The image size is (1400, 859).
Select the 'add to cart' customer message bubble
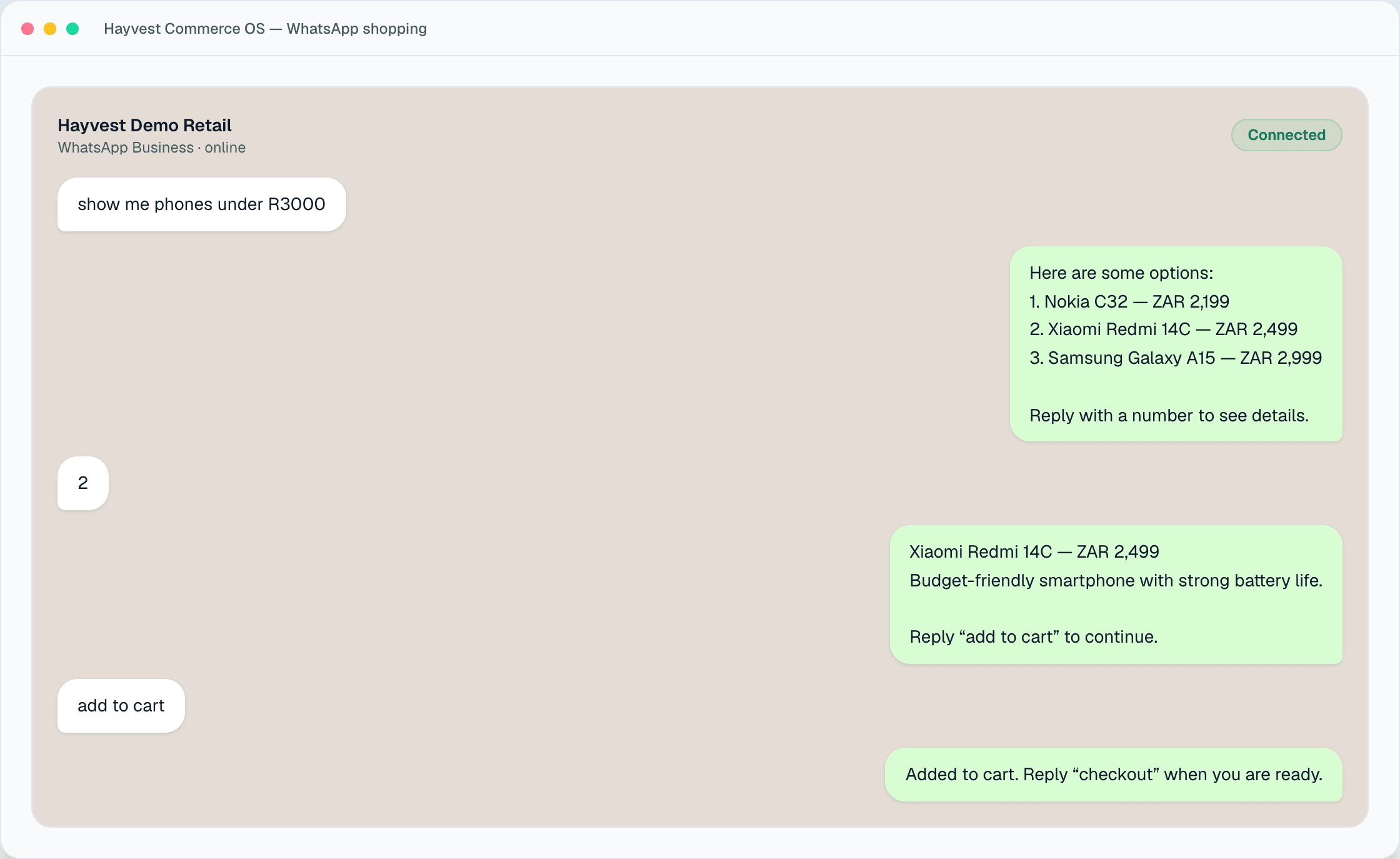pyautogui.click(x=121, y=706)
